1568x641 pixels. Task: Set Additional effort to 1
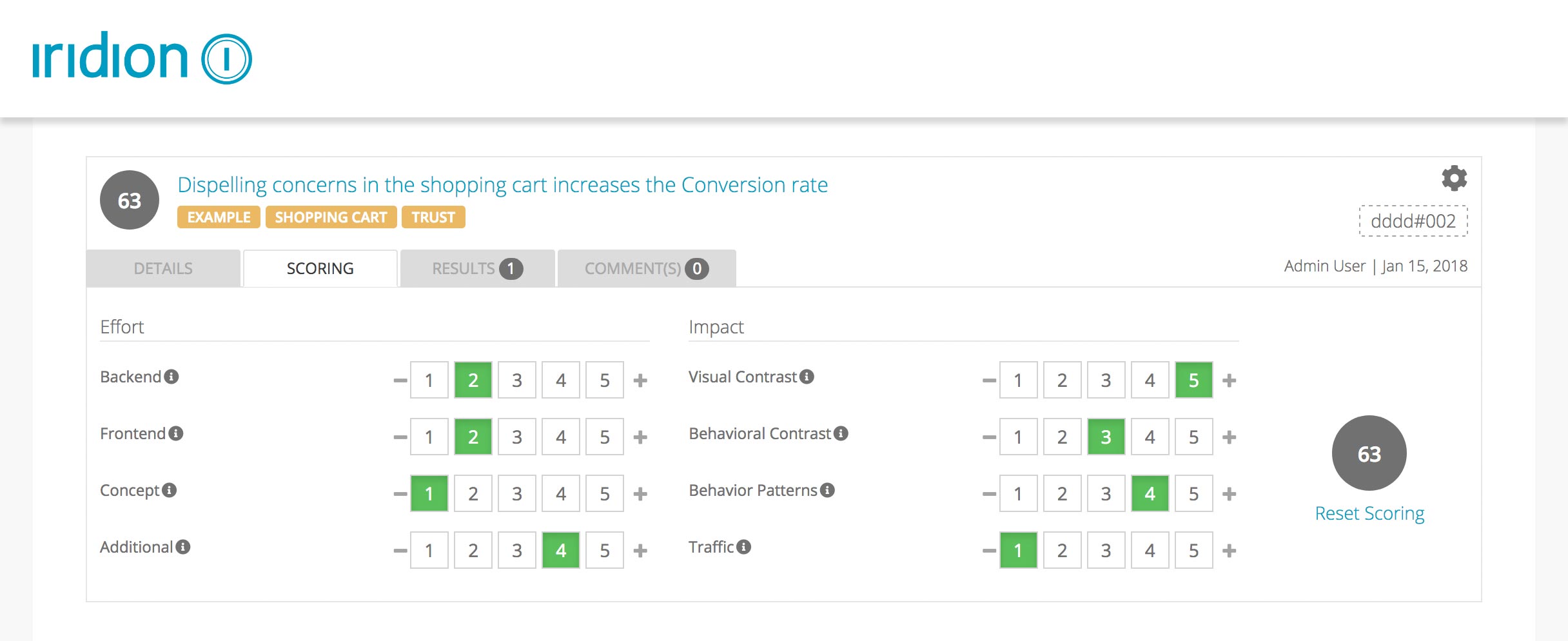pyautogui.click(x=429, y=551)
